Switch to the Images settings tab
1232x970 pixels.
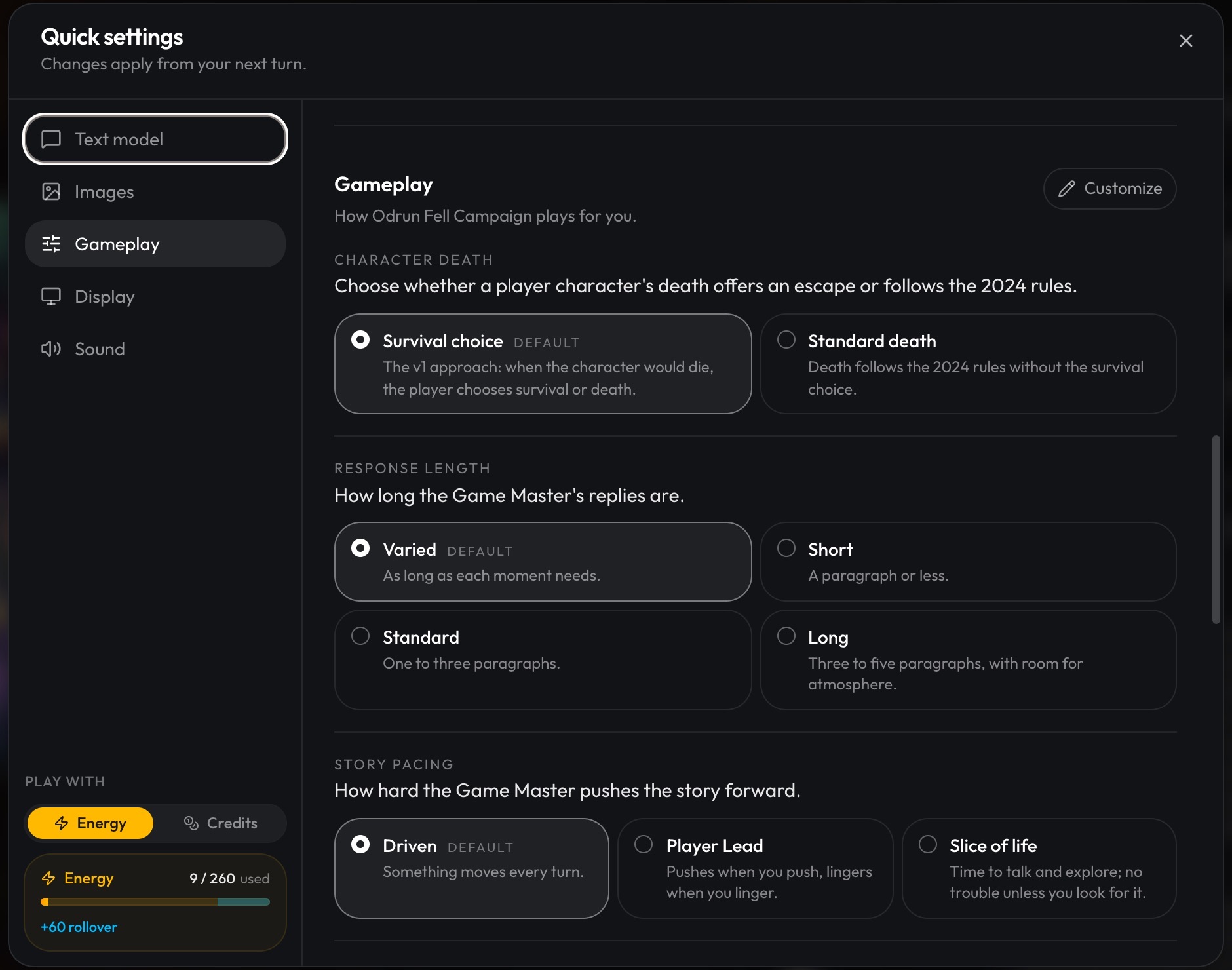[155, 191]
